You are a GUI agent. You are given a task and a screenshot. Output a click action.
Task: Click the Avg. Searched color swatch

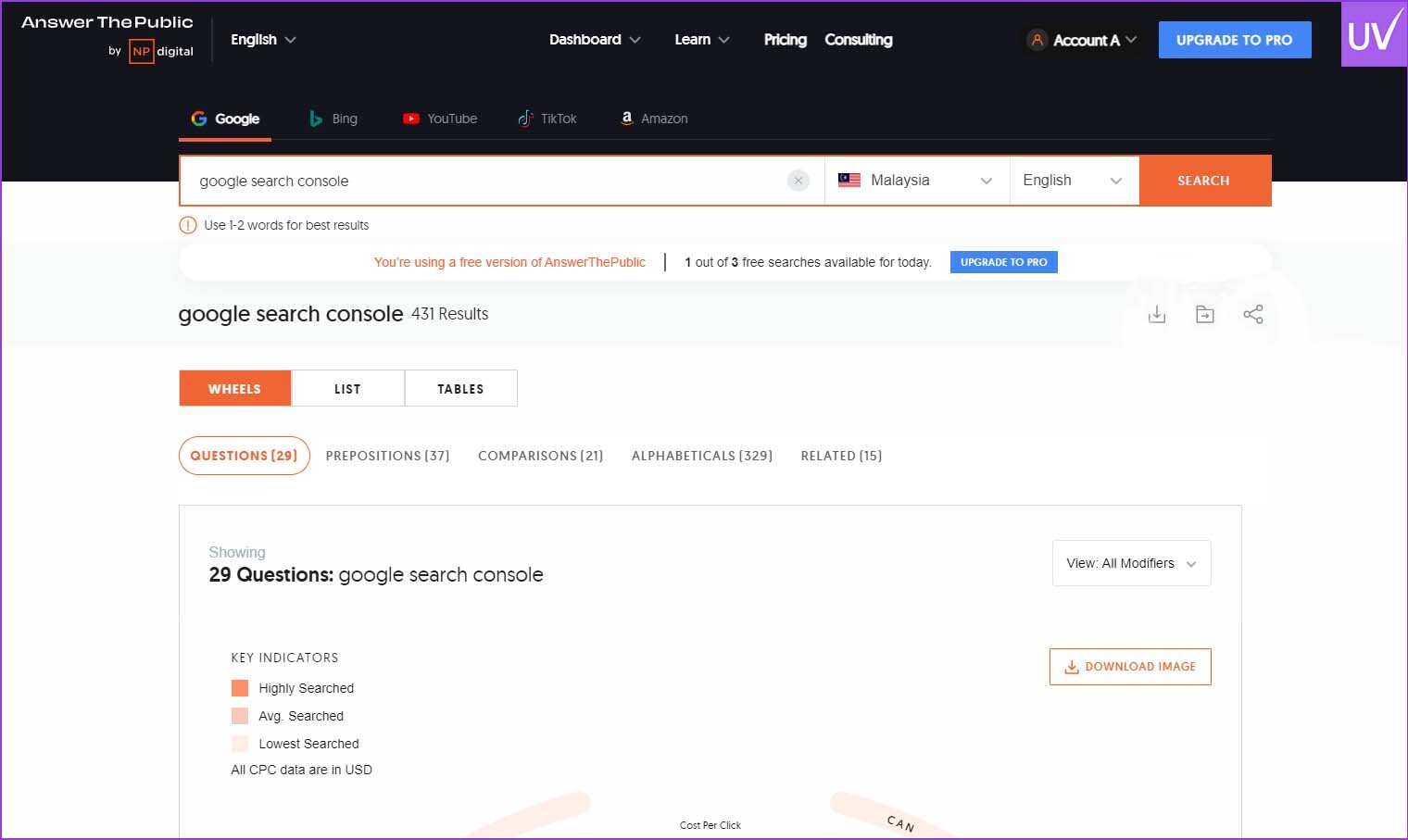[240, 716]
